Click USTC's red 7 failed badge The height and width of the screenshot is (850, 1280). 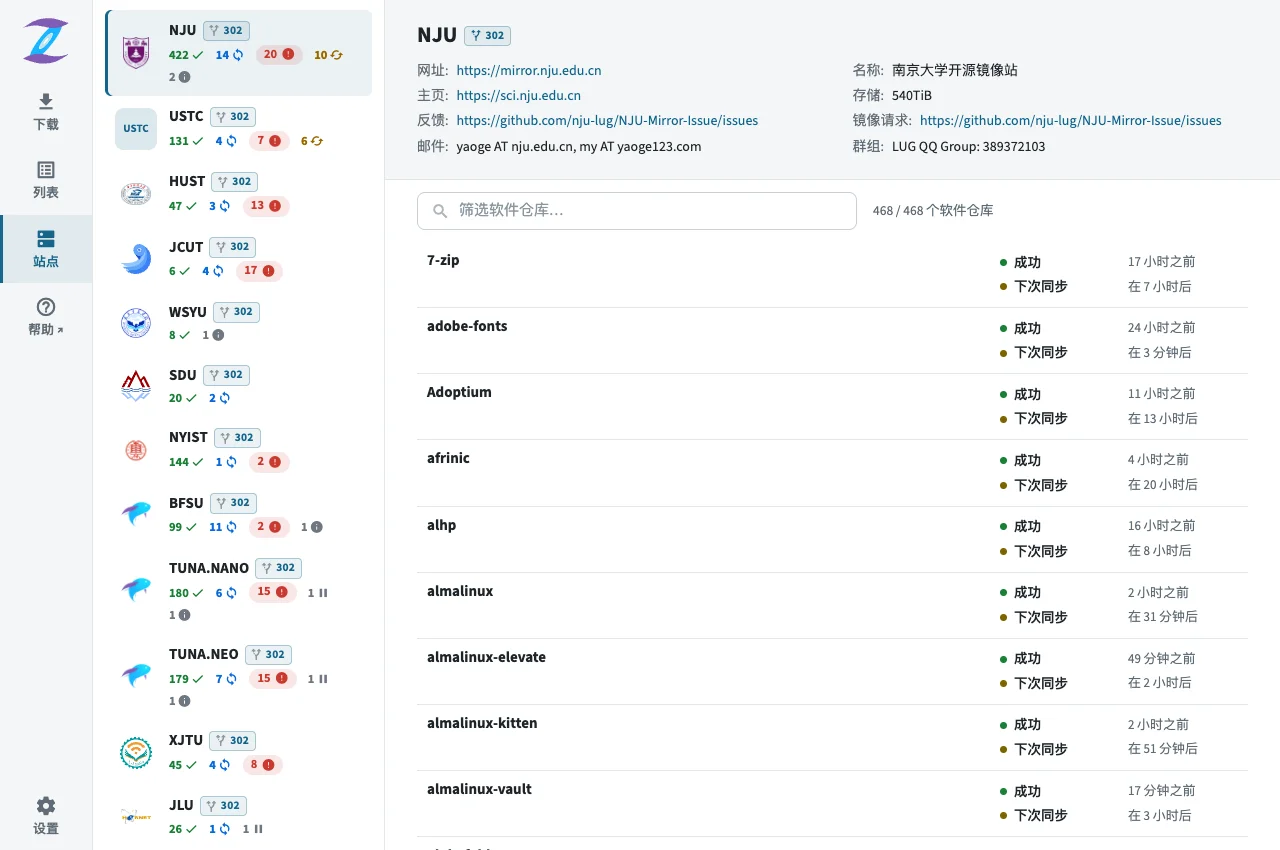tap(271, 141)
